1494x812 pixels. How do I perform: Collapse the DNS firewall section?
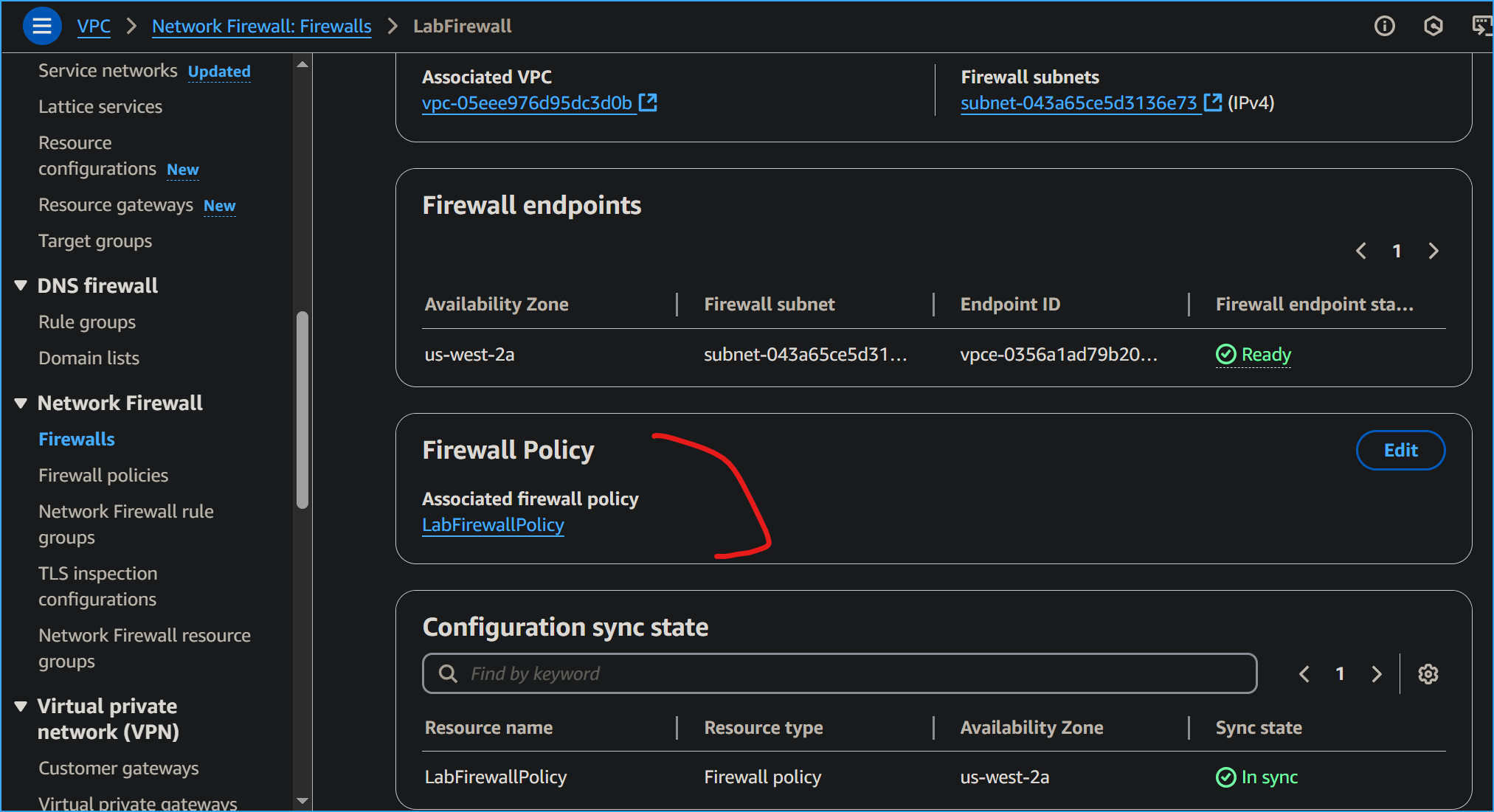21,285
